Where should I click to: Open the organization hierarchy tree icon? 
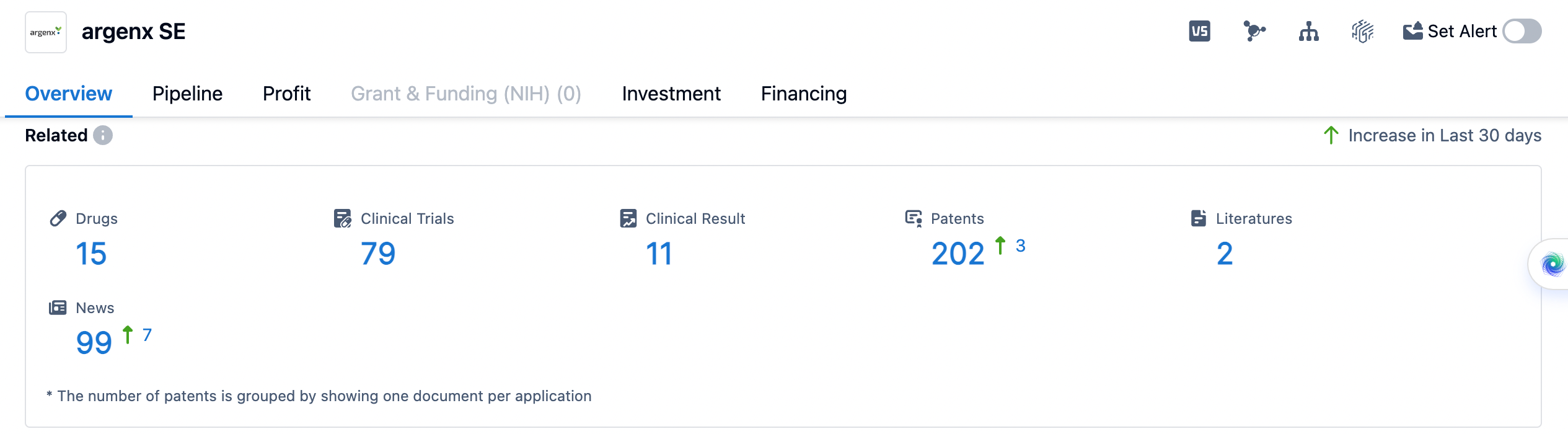pos(1308,31)
